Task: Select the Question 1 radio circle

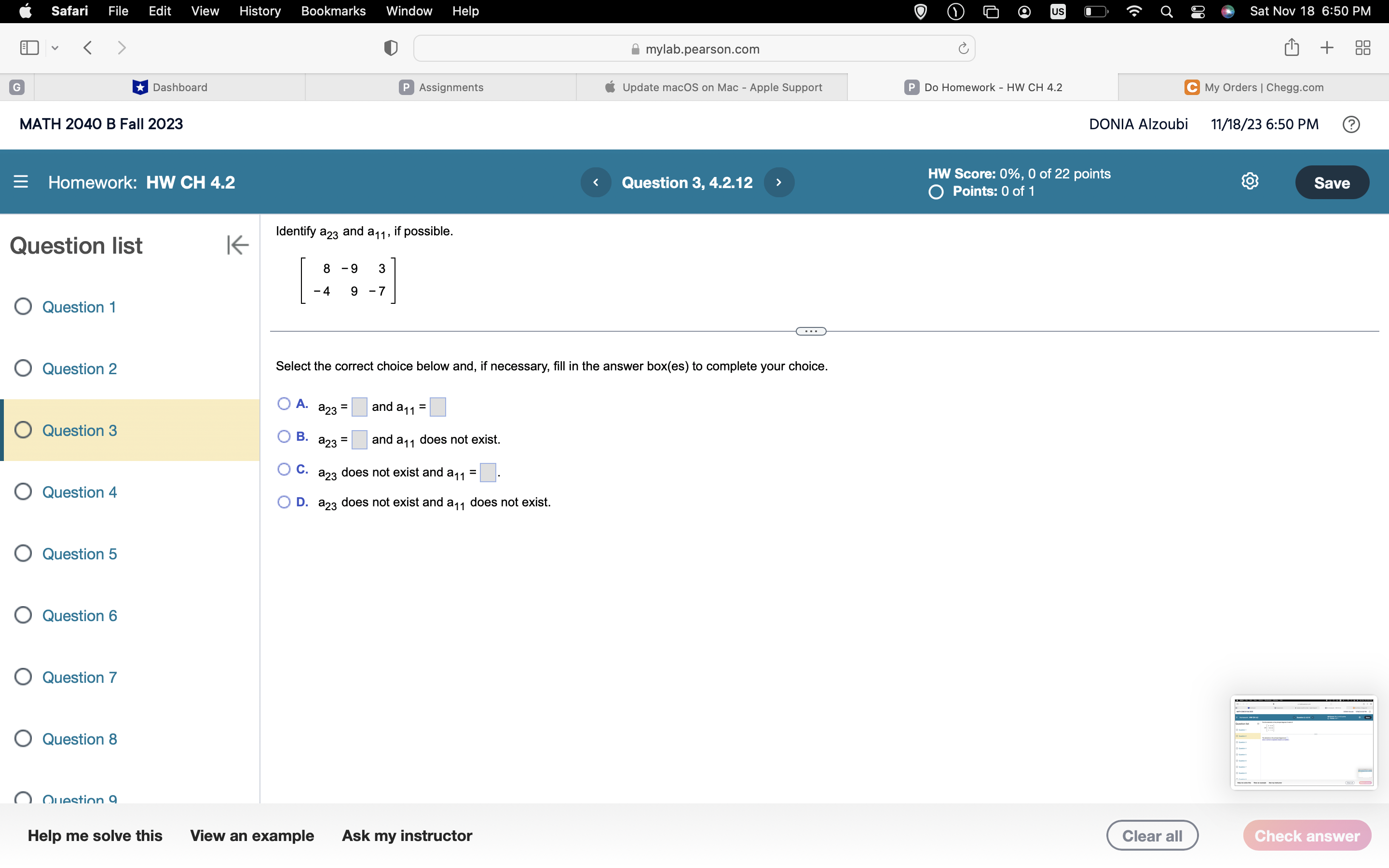Action: (x=23, y=307)
